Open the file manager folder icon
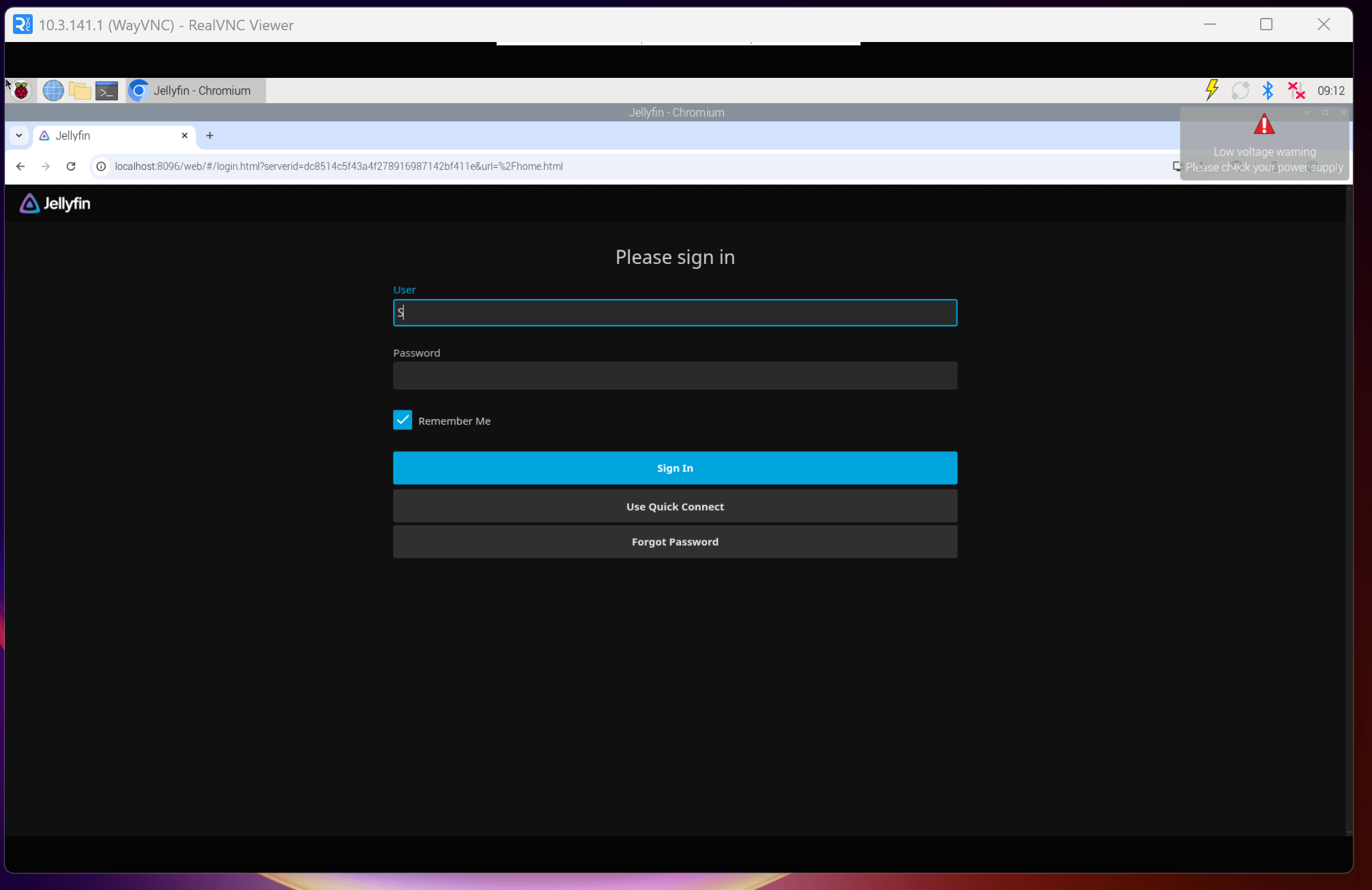Viewport: 1372px width, 890px height. 80,91
